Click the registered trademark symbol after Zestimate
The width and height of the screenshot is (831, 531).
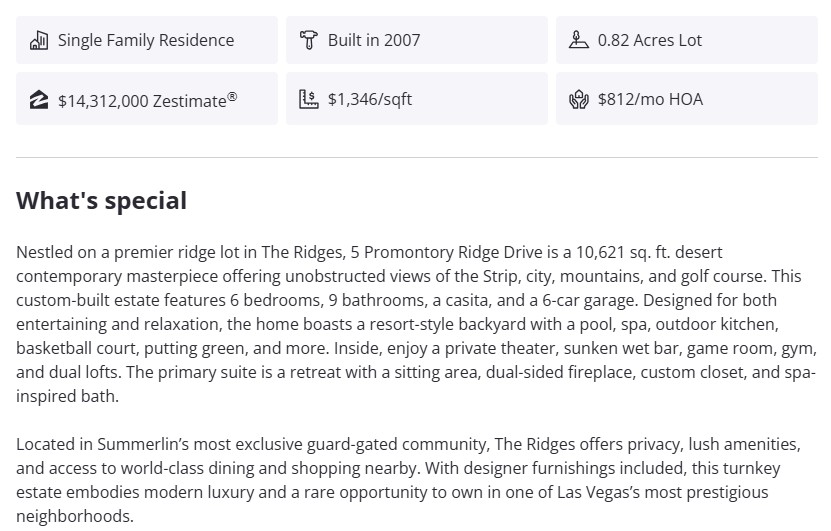[233, 96]
